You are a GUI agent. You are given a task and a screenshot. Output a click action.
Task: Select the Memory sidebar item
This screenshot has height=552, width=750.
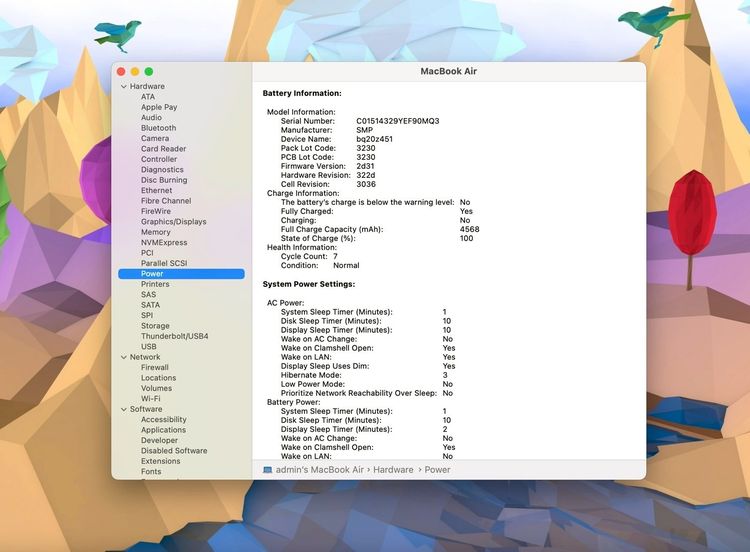[155, 232]
